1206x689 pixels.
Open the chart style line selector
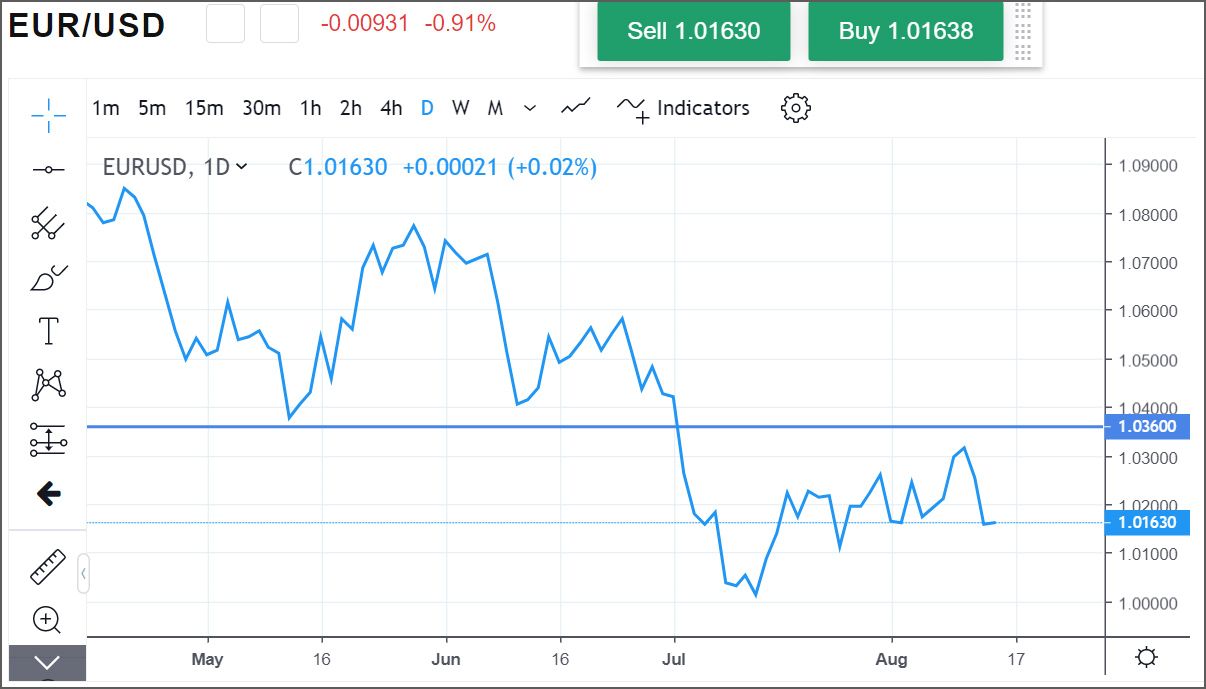point(575,108)
